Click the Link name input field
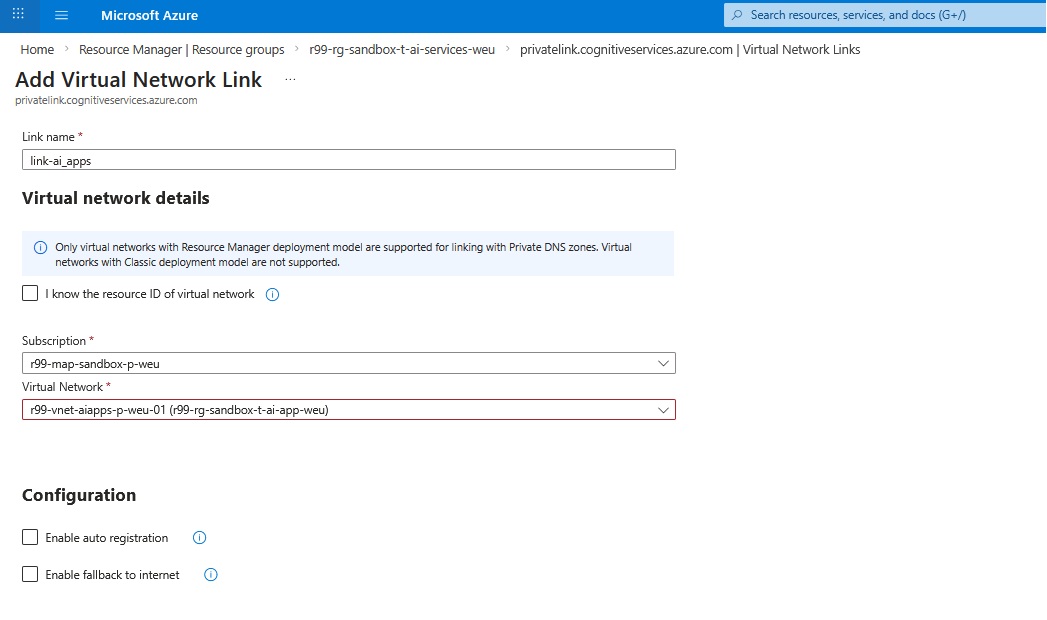 [348, 160]
